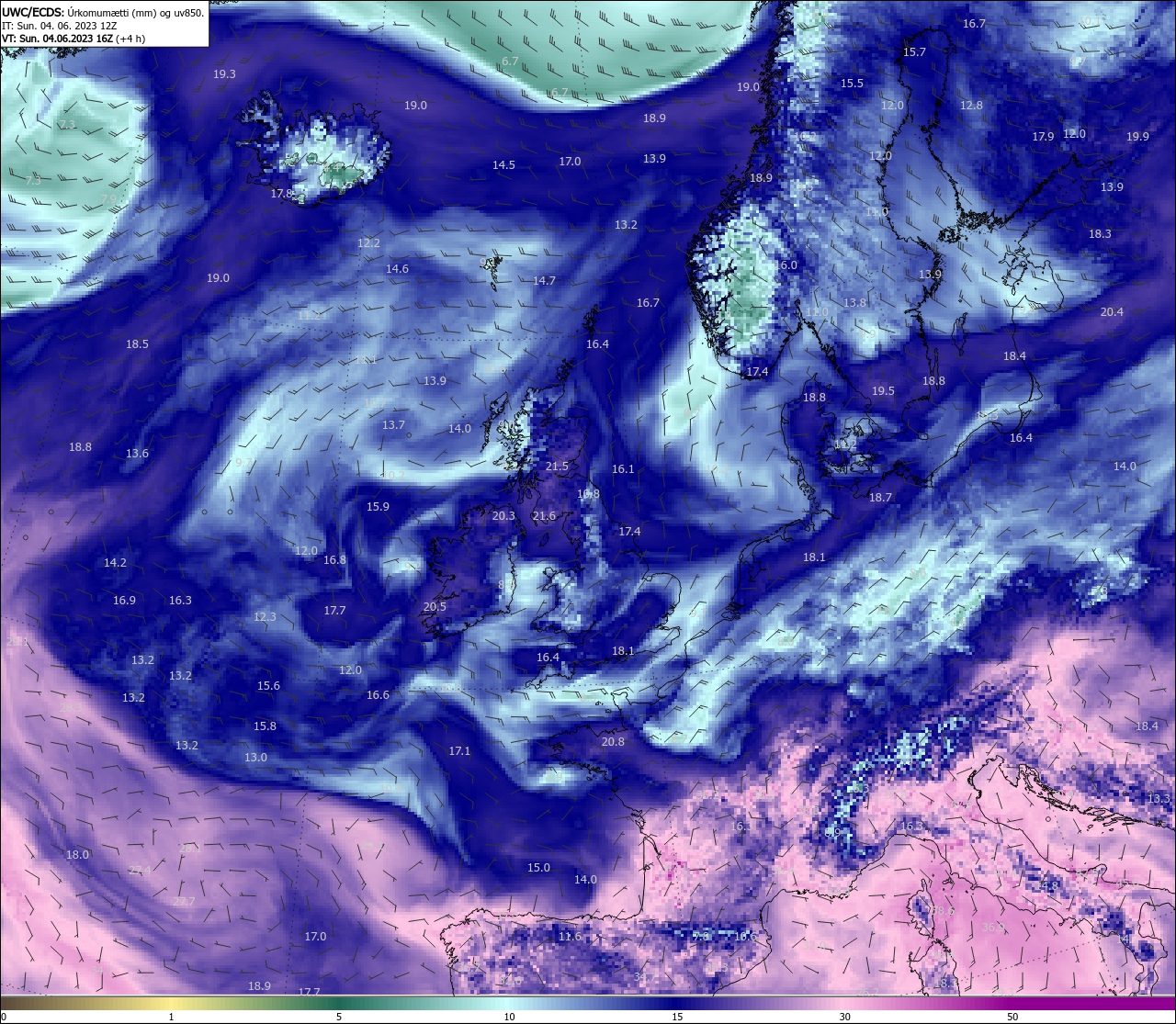The width and height of the screenshot is (1176, 1024).
Task: Click the 15.0 map value
Action: click(x=538, y=868)
